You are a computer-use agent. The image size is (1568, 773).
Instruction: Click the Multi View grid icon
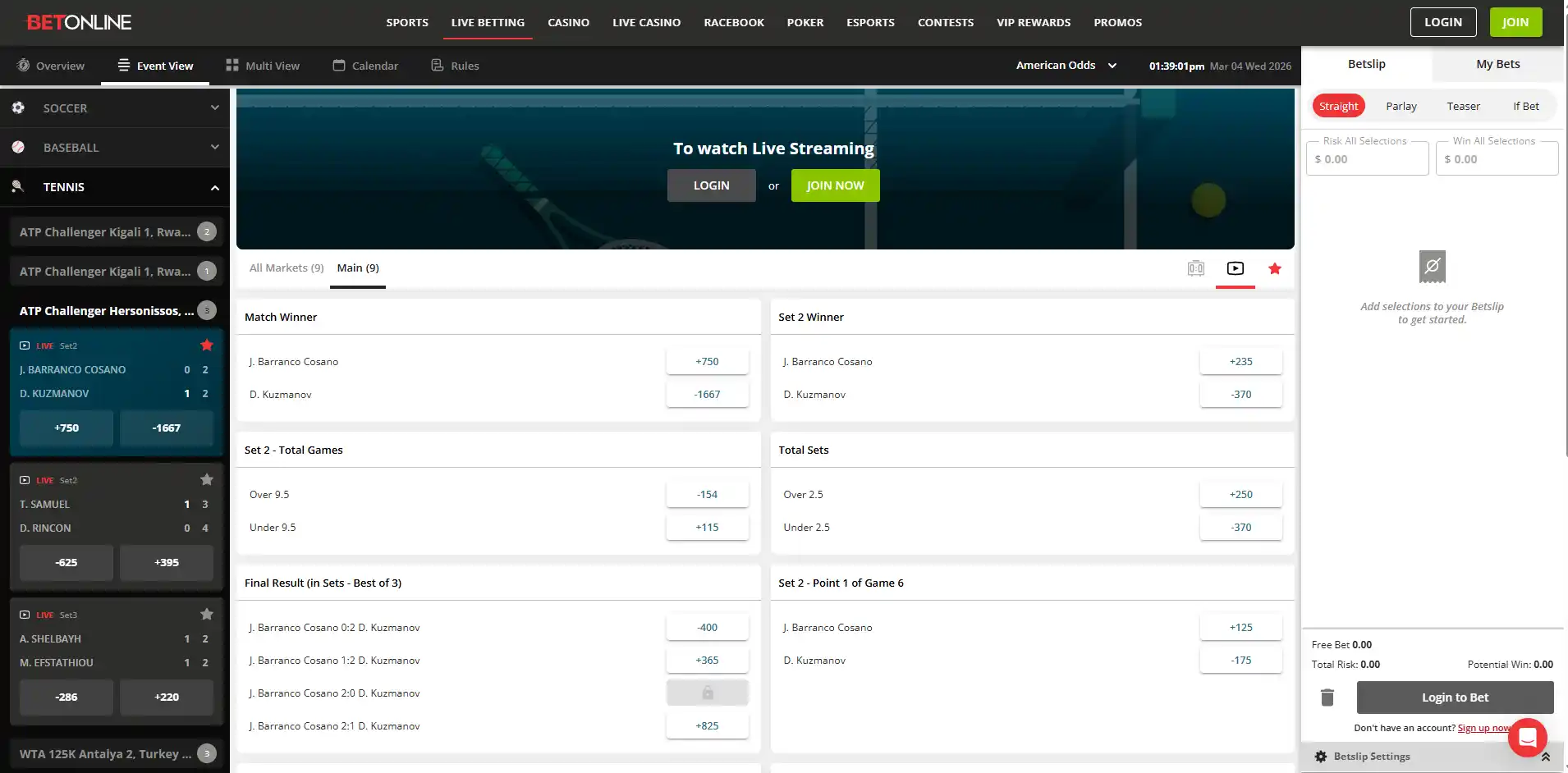click(232, 65)
